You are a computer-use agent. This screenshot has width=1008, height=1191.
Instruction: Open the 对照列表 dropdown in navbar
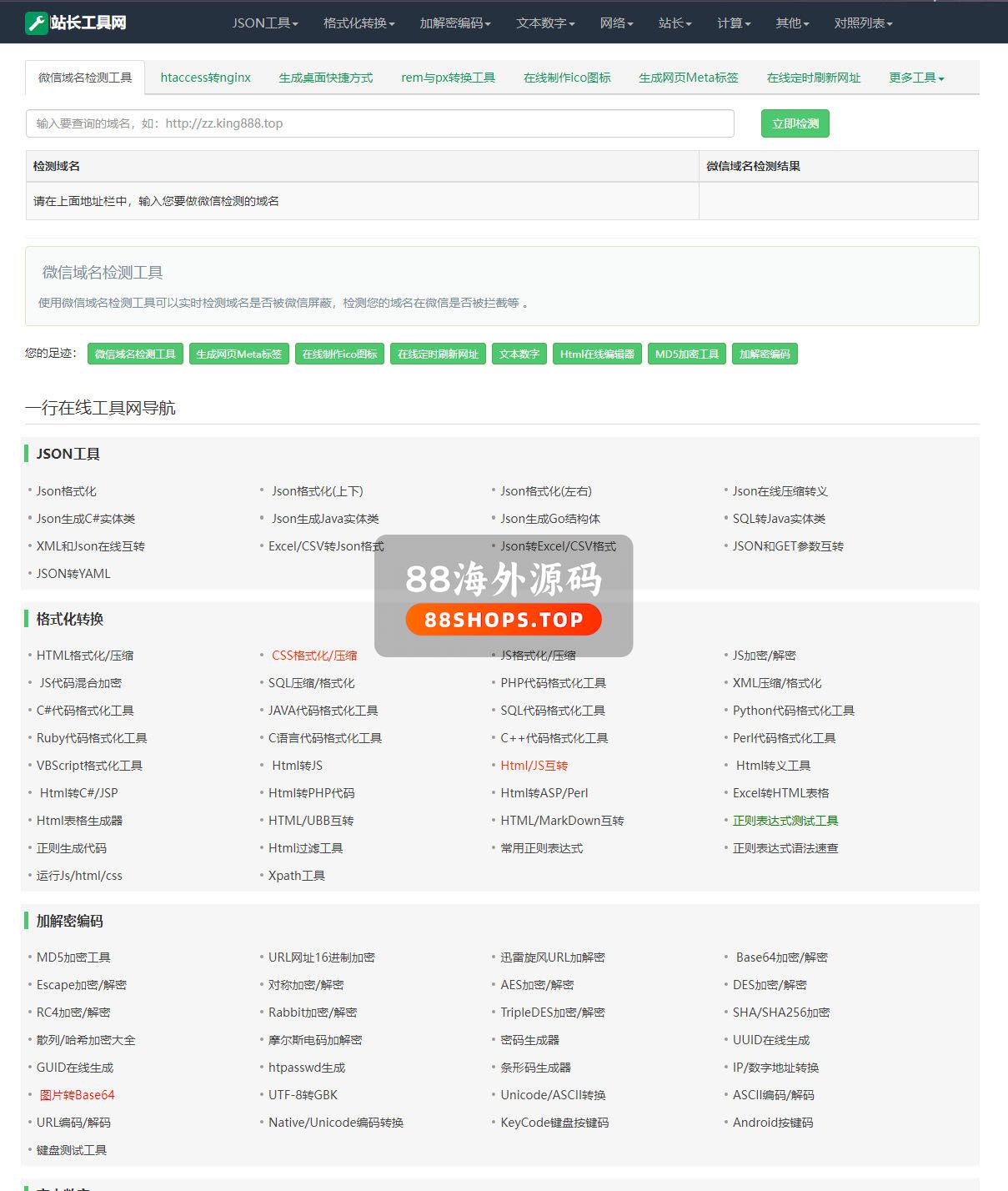(862, 23)
